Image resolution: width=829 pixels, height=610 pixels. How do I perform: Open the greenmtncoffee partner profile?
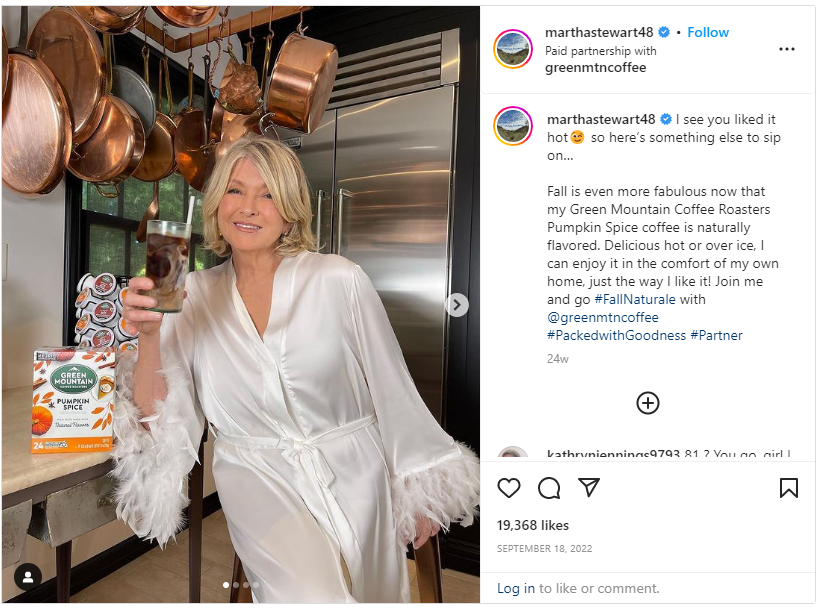595,67
